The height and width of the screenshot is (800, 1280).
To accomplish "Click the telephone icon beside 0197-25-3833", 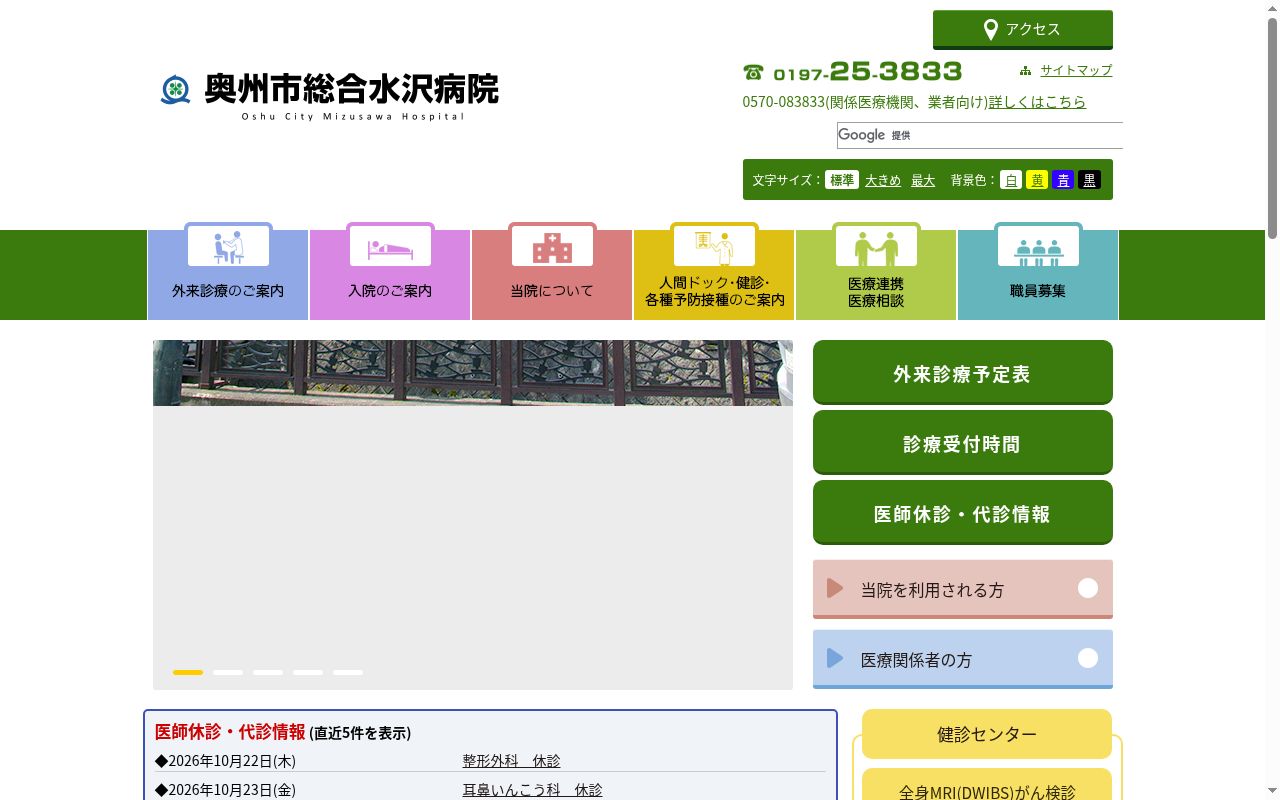I will 753,72.
